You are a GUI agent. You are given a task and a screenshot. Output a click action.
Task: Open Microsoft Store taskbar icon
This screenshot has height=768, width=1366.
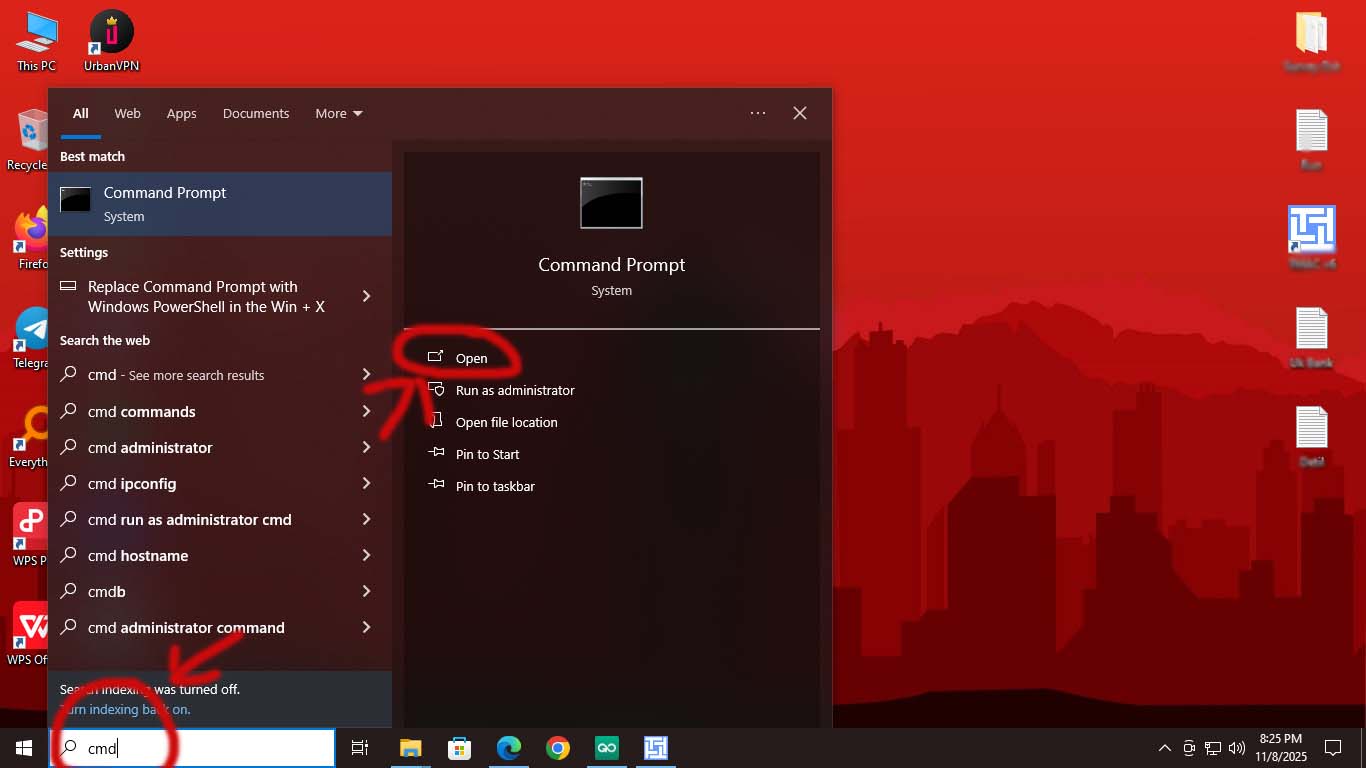pos(460,748)
